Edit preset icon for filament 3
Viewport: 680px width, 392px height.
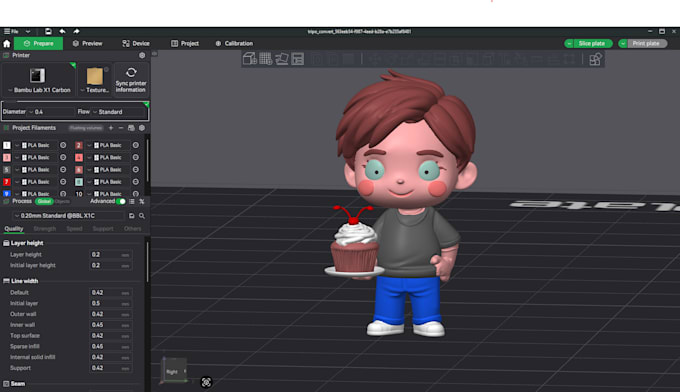tap(63, 157)
